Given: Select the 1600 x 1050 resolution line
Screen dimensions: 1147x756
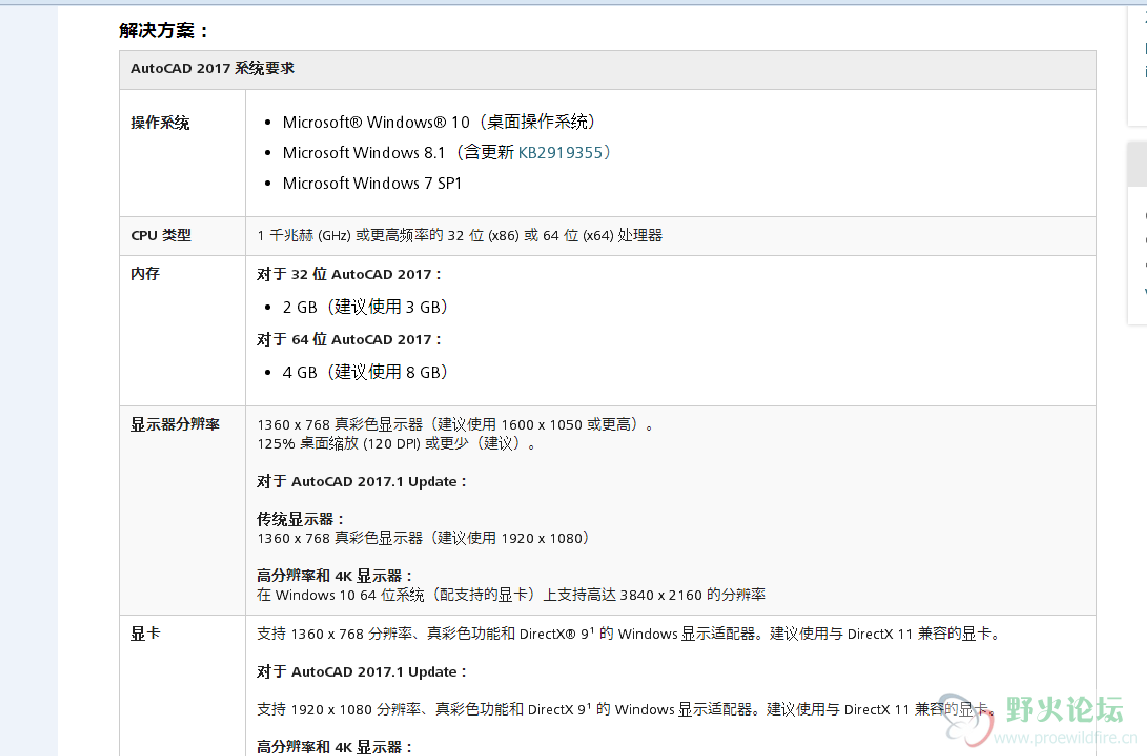Looking at the screenshot, I should pyautogui.click(x=456, y=424).
